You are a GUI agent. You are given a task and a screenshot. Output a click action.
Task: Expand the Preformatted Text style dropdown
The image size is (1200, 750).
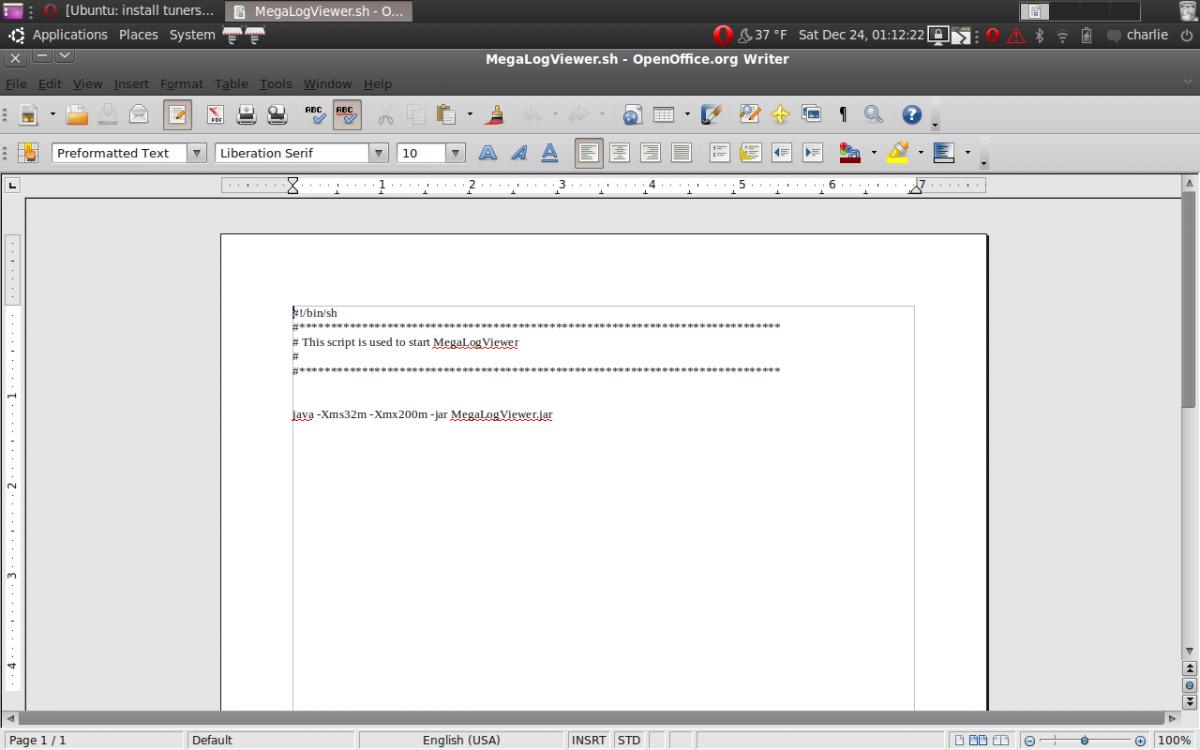(195, 153)
